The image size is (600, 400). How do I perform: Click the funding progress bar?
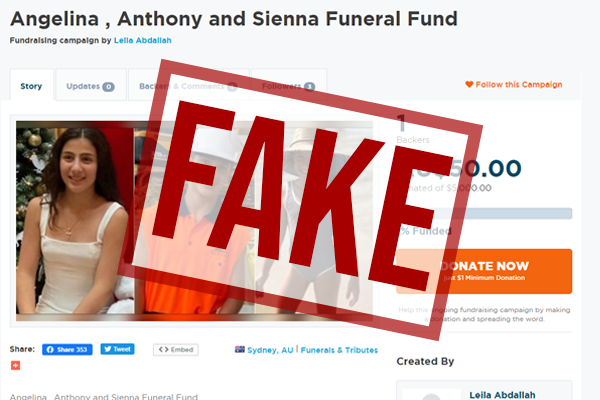(484, 214)
